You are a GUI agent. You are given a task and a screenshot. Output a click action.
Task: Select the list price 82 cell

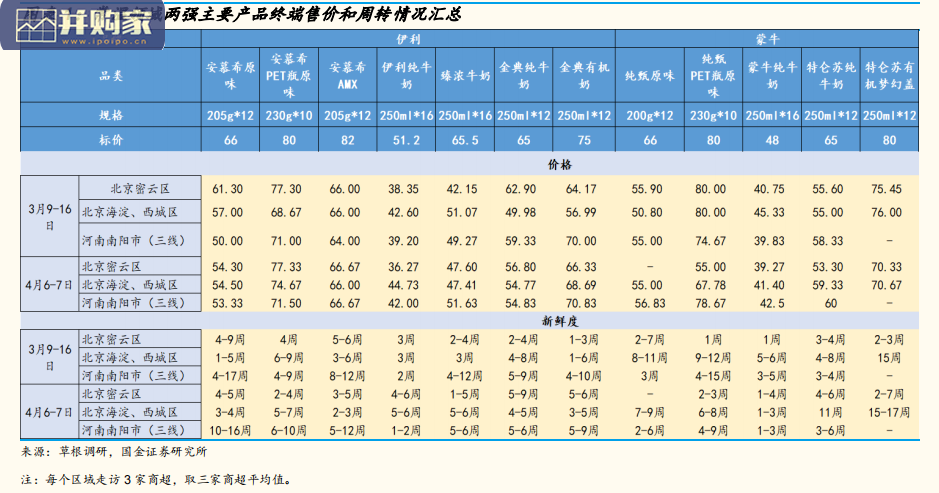click(347, 141)
